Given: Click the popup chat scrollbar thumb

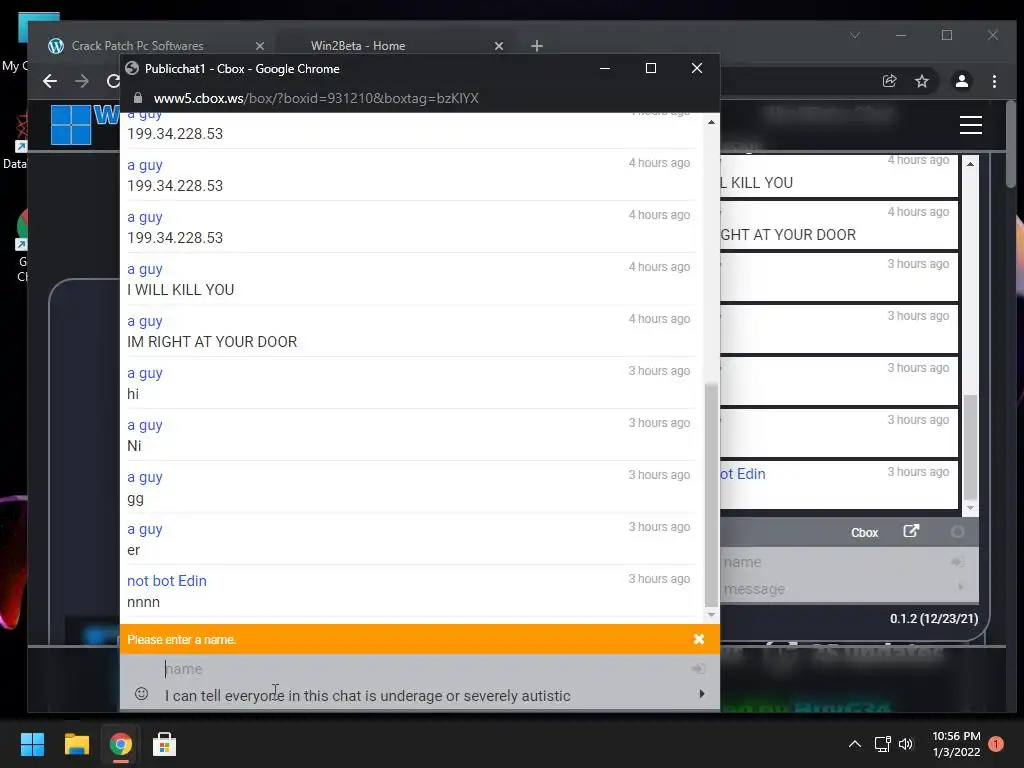Looking at the screenshot, I should pos(711,495).
